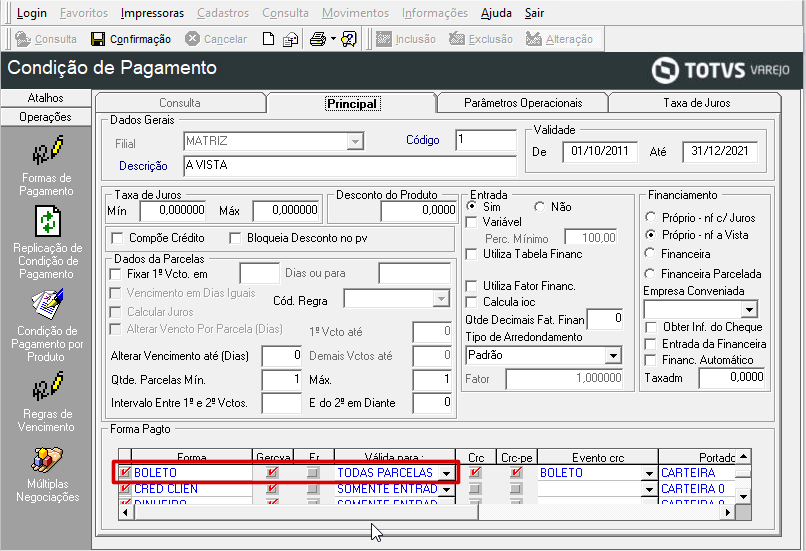The width and height of the screenshot is (806, 551).
Task: Click the Cancelar toolbar button
Action: point(216,39)
